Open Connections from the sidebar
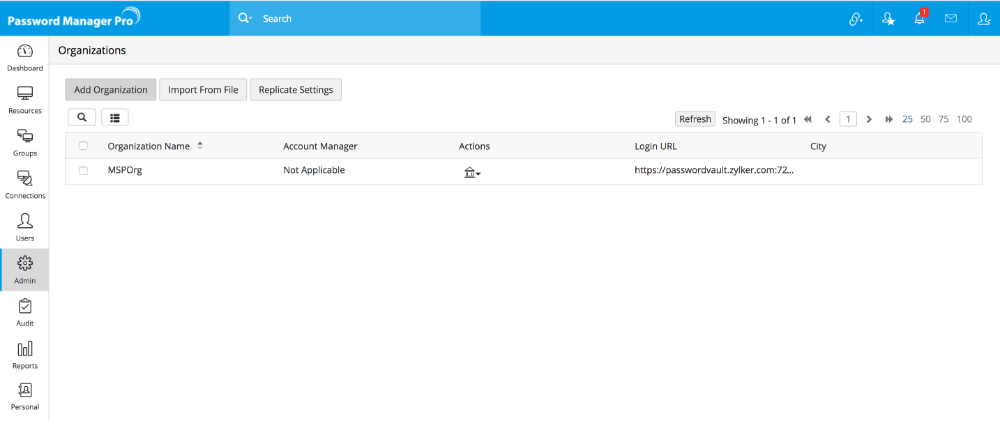The image size is (1000, 421). (x=24, y=179)
